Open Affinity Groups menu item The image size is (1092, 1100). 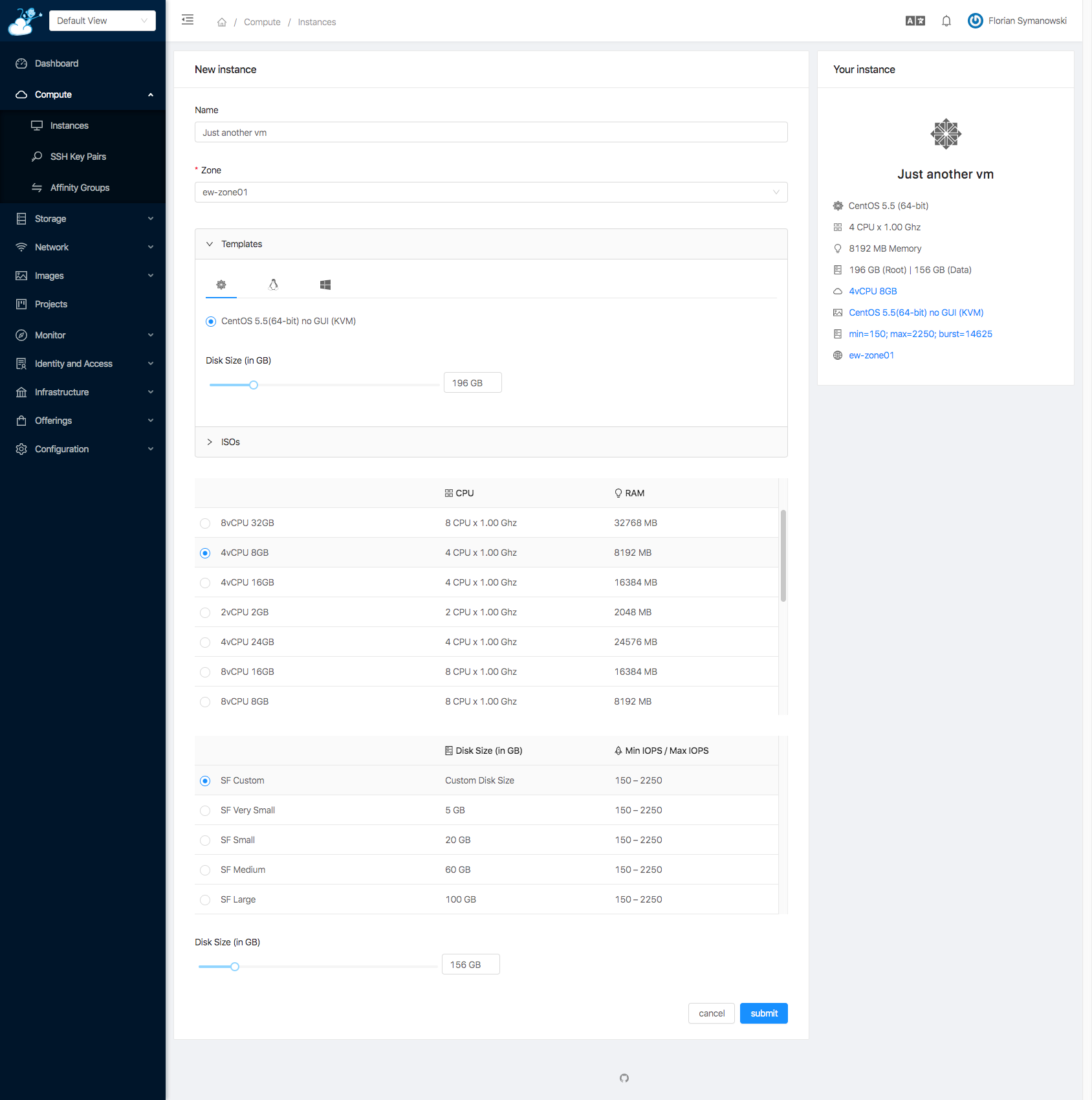[x=83, y=188]
